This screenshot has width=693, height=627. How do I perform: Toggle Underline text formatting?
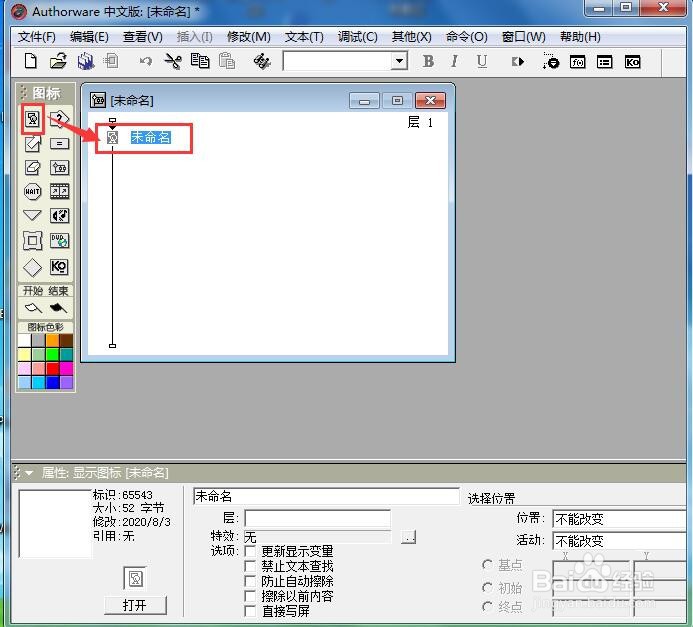click(482, 61)
